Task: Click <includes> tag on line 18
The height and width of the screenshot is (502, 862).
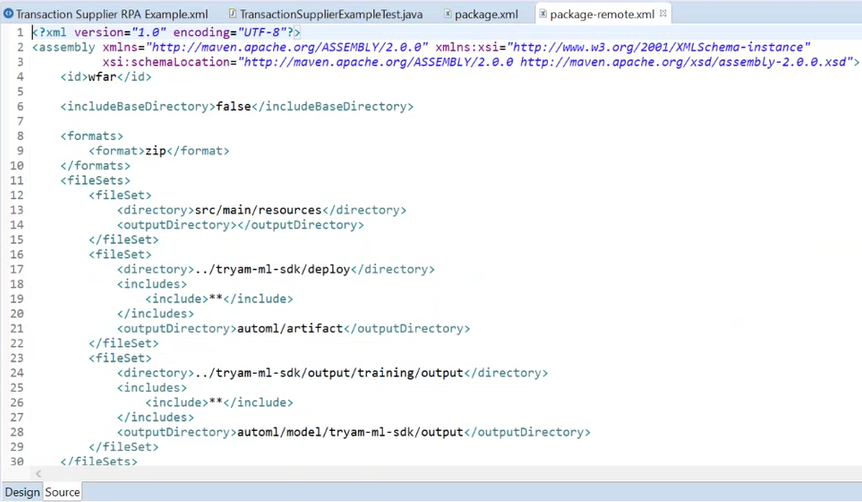Action: click(x=152, y=284)
